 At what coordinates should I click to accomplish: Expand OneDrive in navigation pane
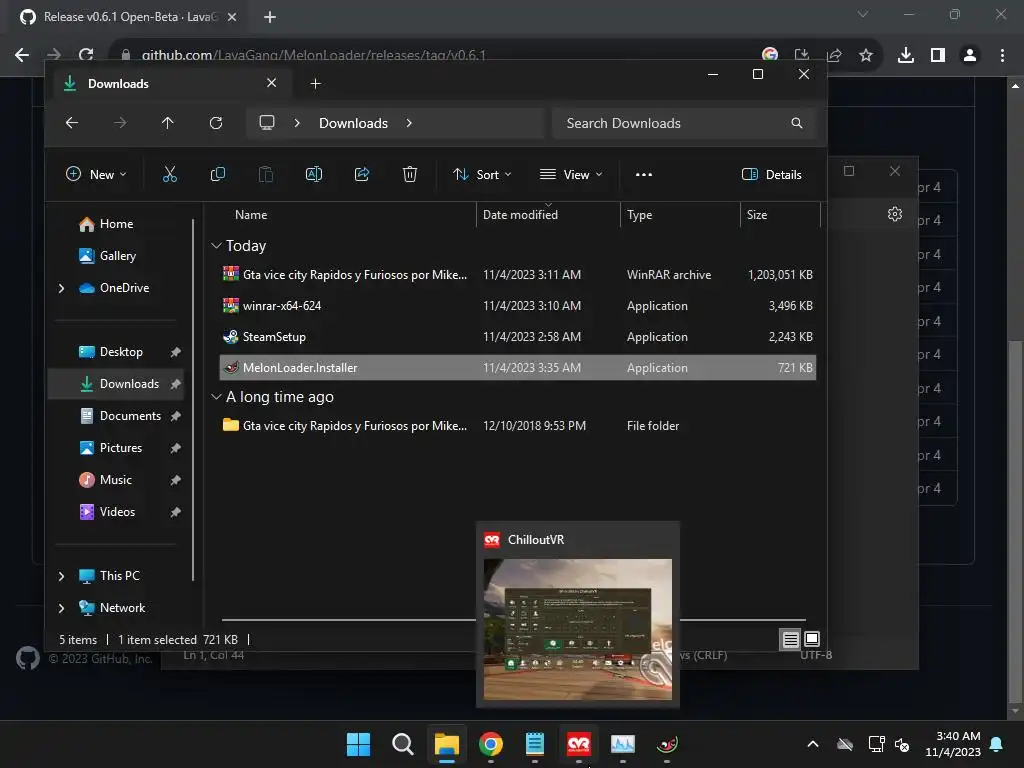(x=61, y=288)
